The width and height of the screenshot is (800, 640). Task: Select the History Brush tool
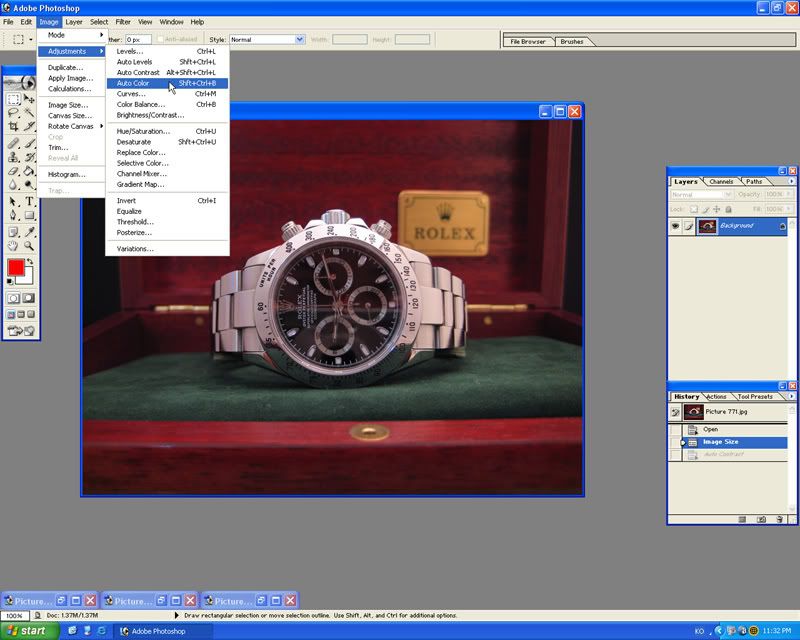coord(29,157)
